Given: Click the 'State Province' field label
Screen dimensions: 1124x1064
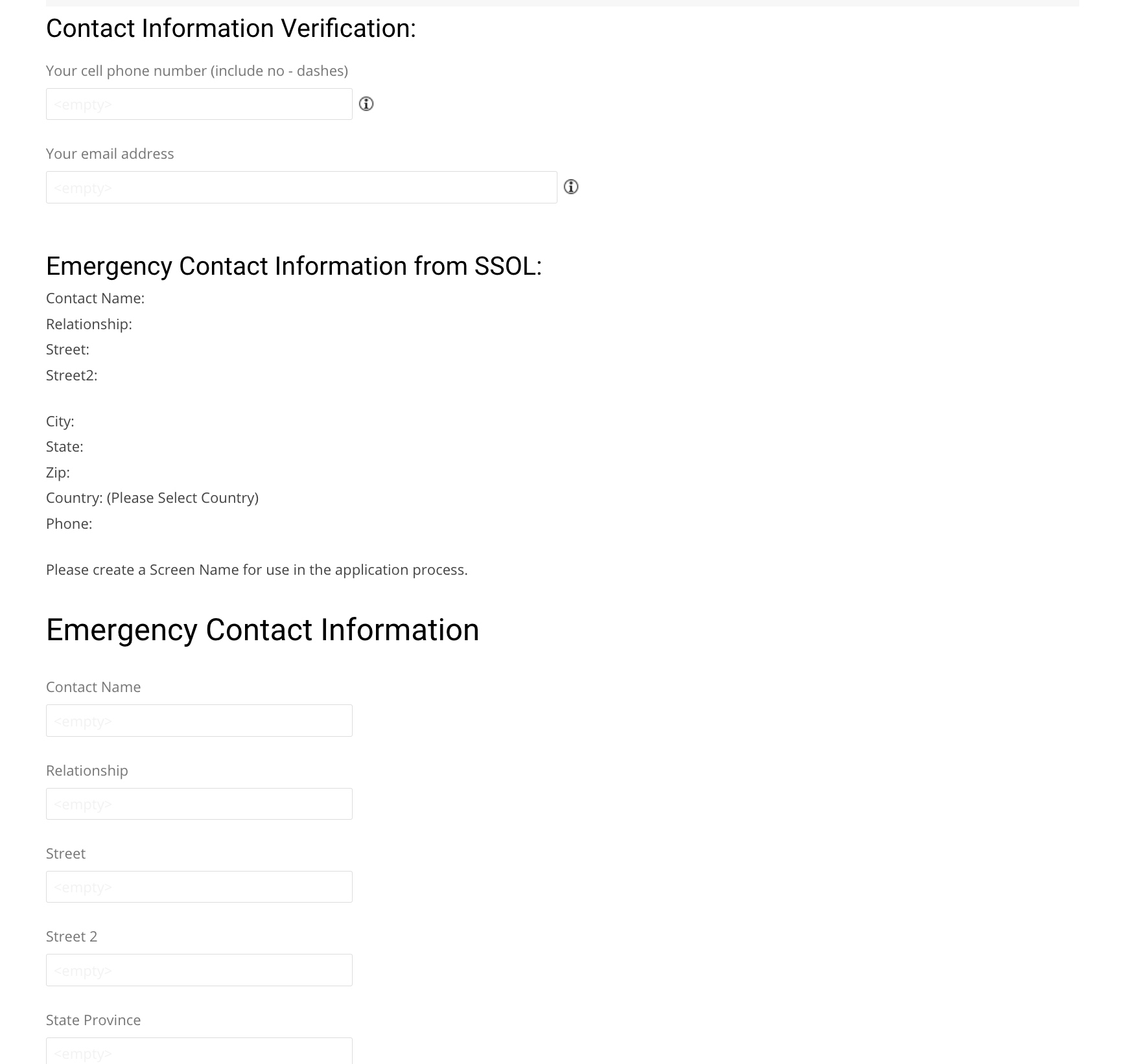Looking at the screenshot, I should (93, 1020).
